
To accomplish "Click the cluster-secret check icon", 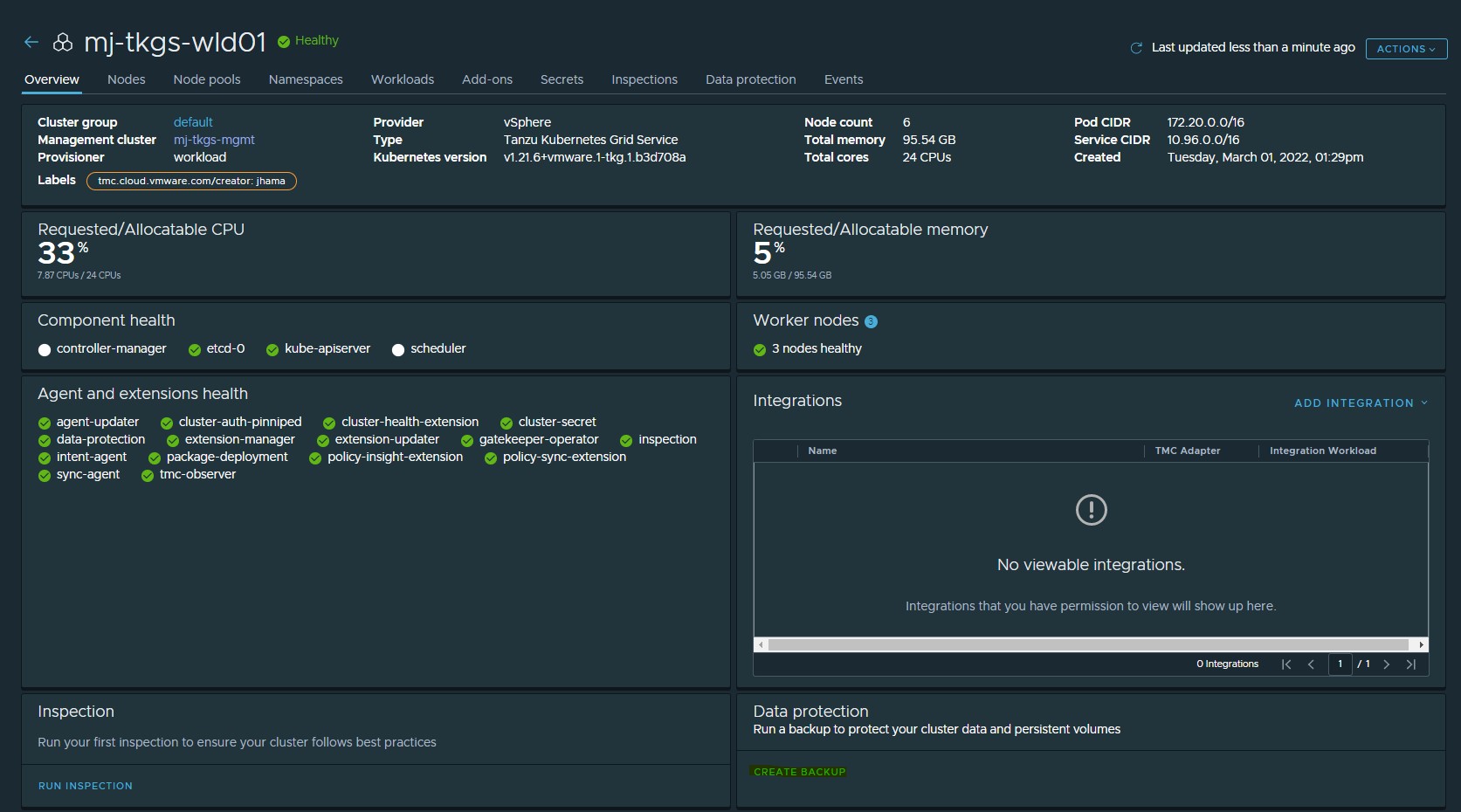I will click(x=507, y=423).
